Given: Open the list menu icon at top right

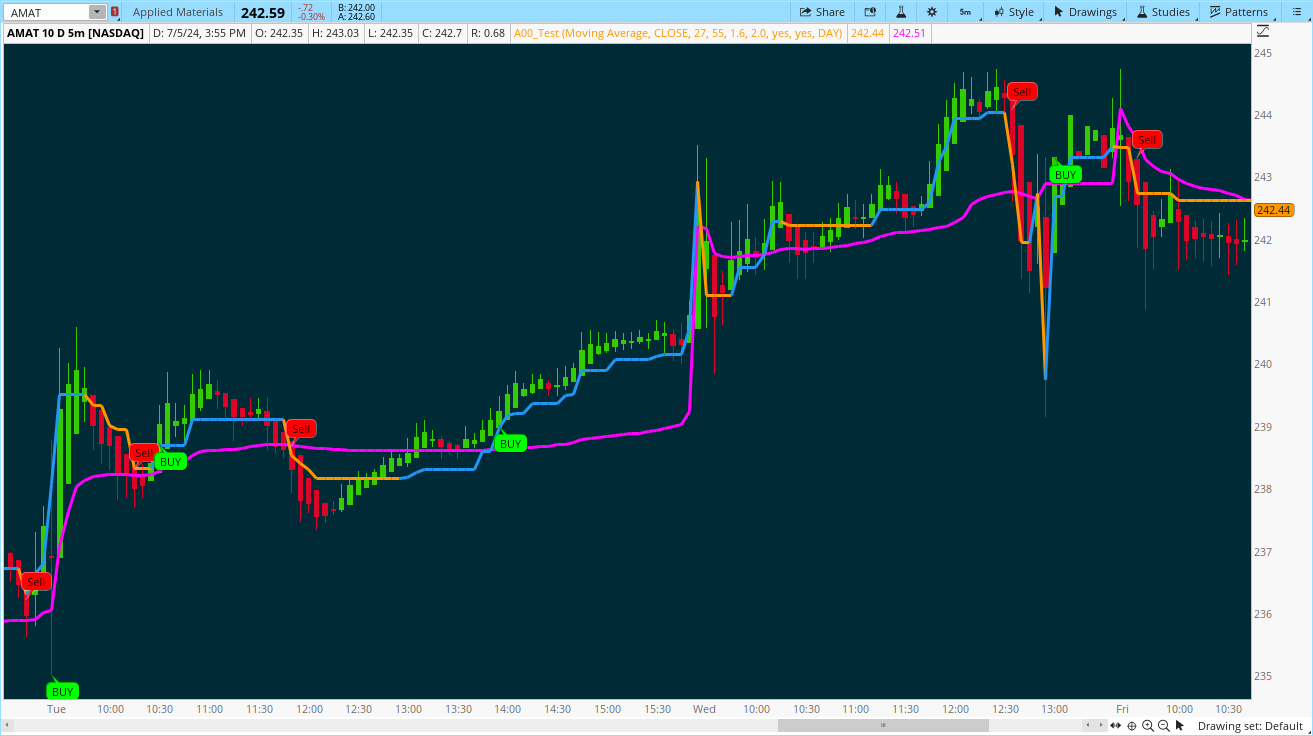Looking at the screenshot, I should click(1295, 12).
